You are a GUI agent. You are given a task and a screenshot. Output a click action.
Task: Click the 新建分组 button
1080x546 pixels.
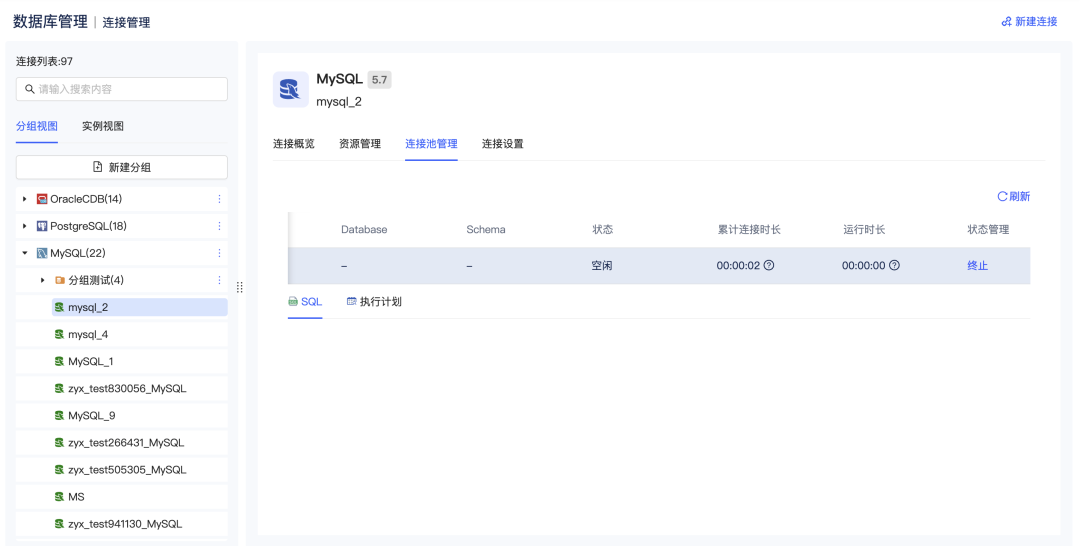(122, 167)
